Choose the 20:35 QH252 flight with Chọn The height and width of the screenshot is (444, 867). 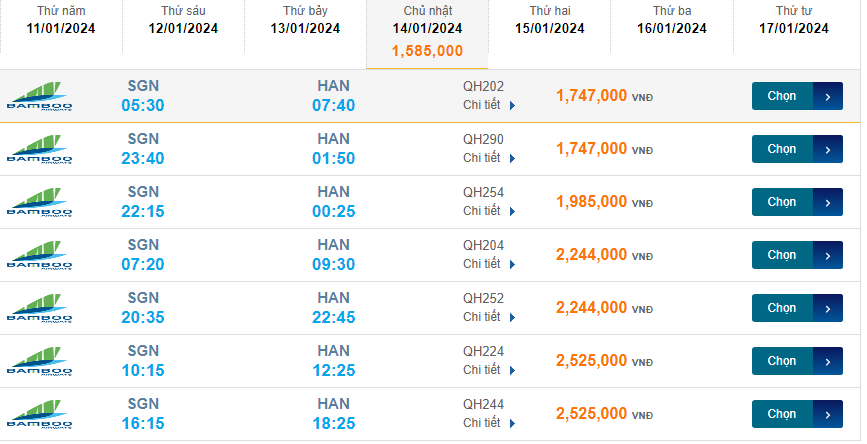pos(782,308)
